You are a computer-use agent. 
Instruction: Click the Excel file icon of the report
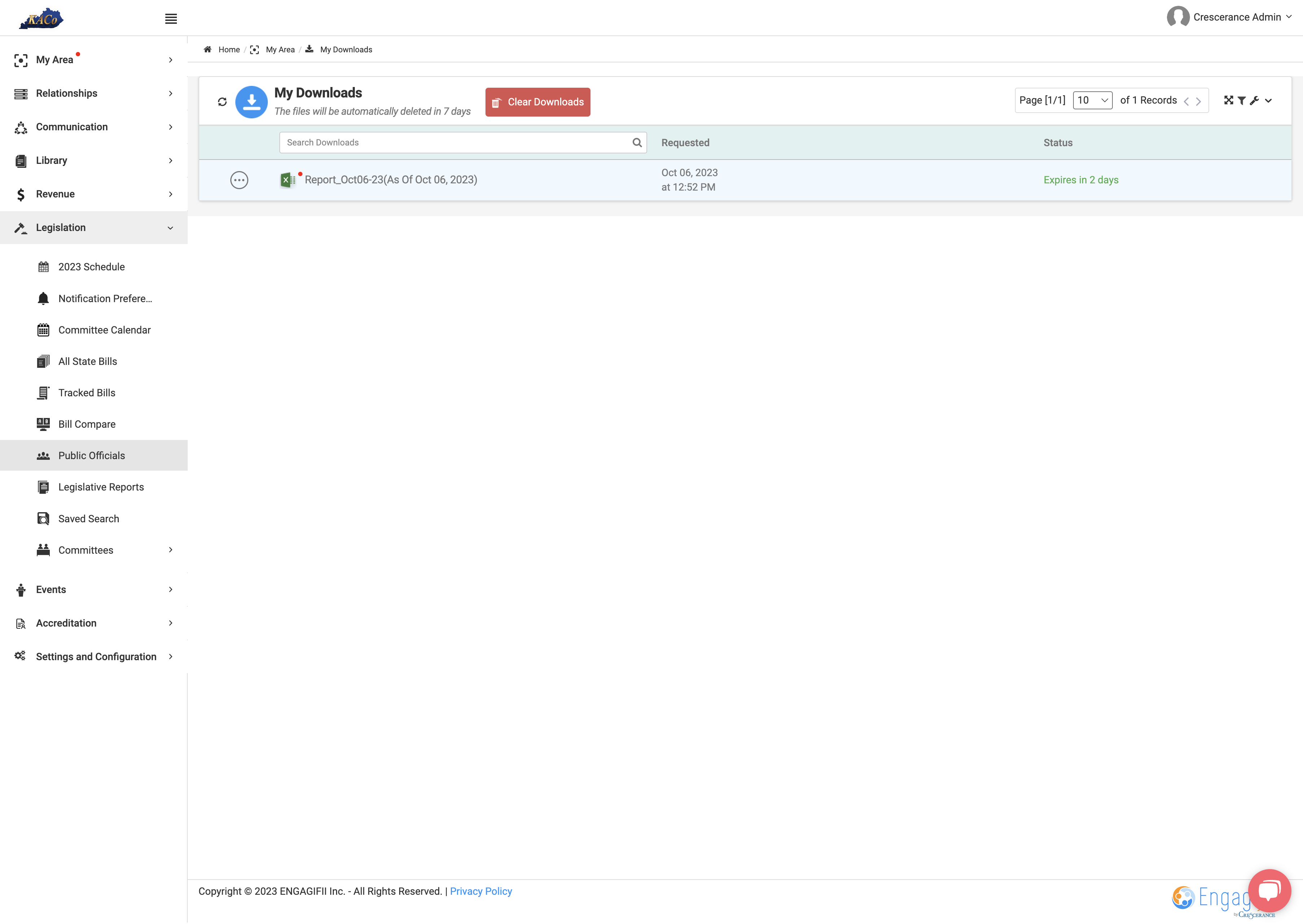(288, 180)
